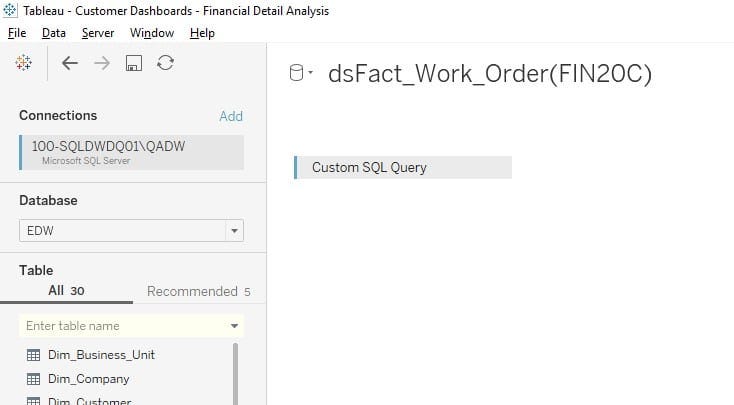
Task: Select the Custom SQL Query object
Action: coord(403,168)
